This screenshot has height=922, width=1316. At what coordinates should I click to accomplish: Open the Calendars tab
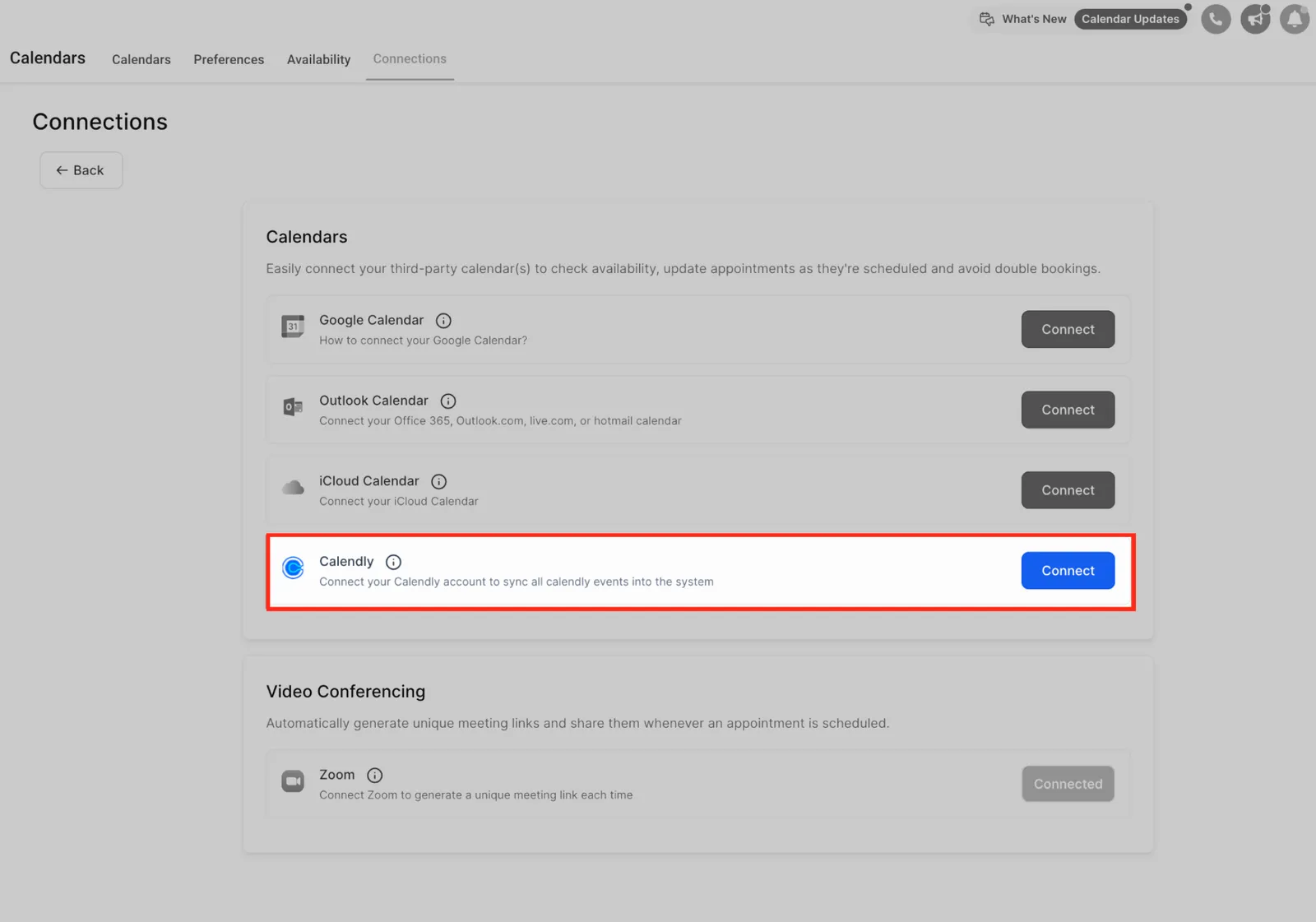pos(141,59)
